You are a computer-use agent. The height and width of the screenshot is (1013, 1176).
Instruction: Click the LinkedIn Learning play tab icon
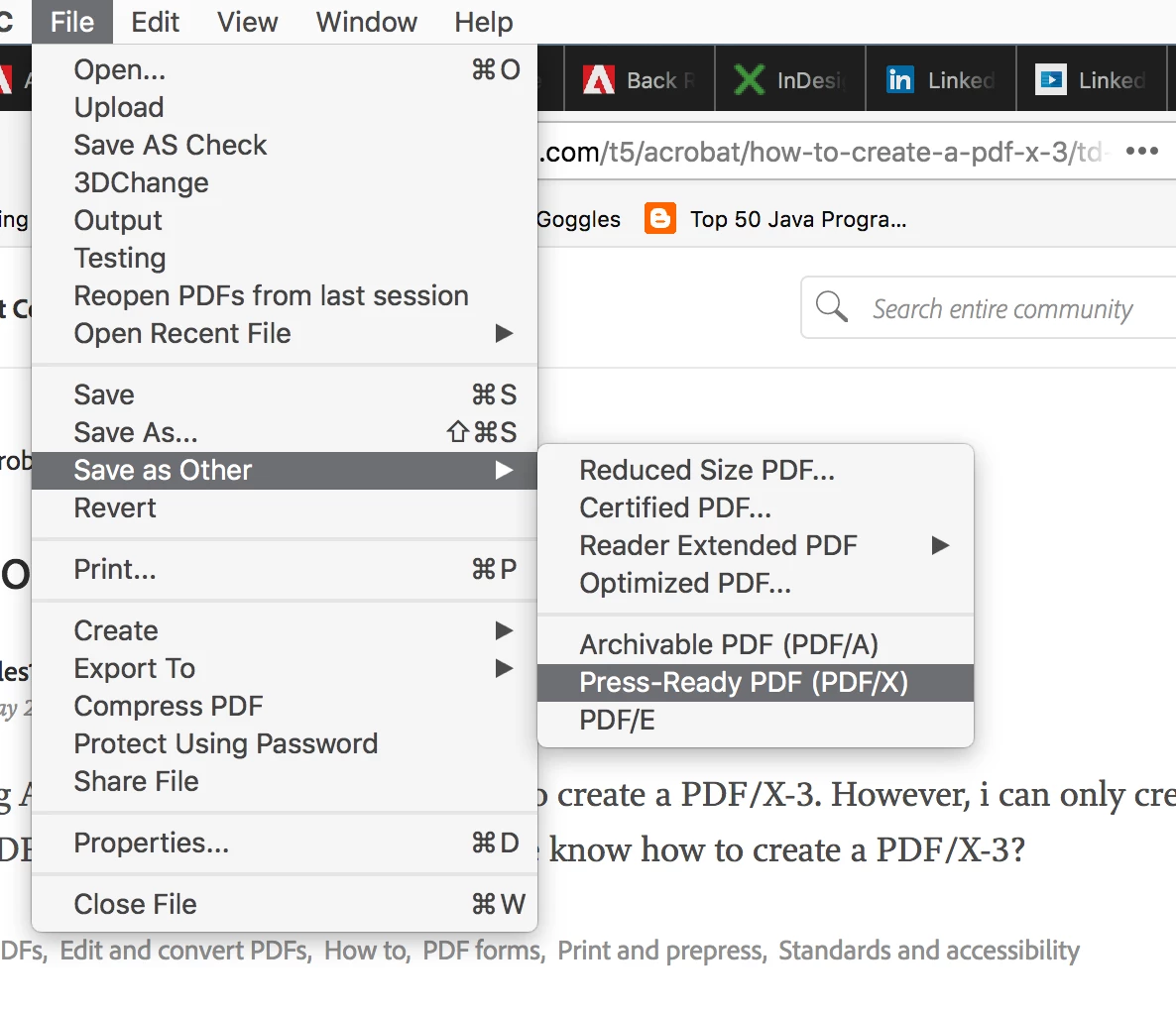[1051, 79]
